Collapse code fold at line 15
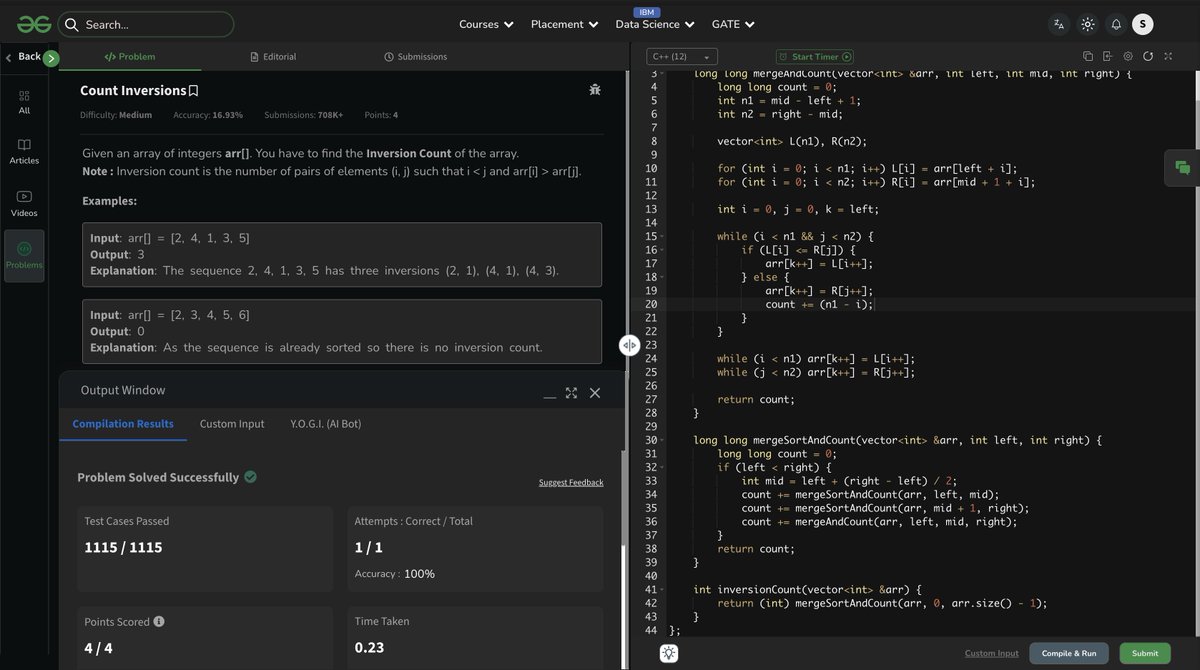 664,237
